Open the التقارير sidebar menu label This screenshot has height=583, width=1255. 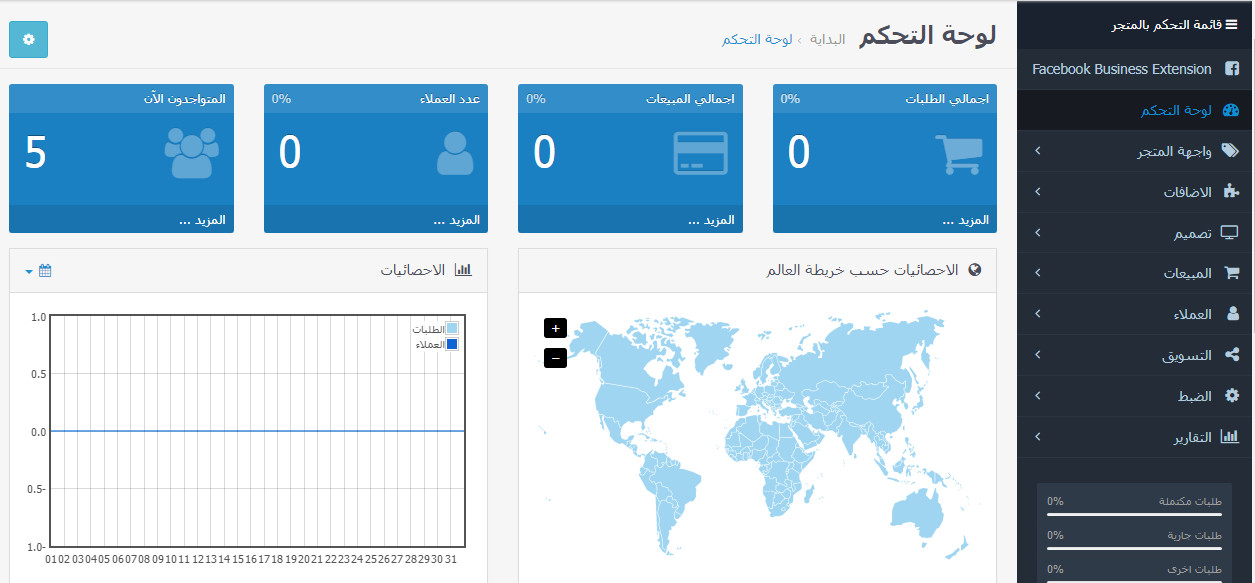(x=1193, y=437)
